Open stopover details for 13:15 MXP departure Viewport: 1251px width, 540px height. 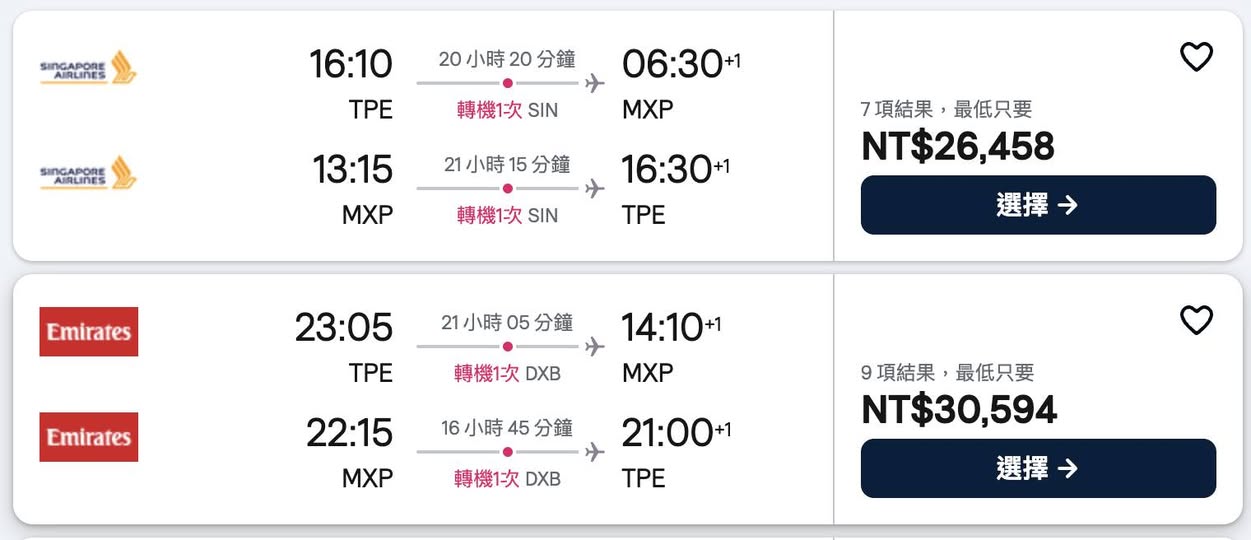click(x=507, y=215)
